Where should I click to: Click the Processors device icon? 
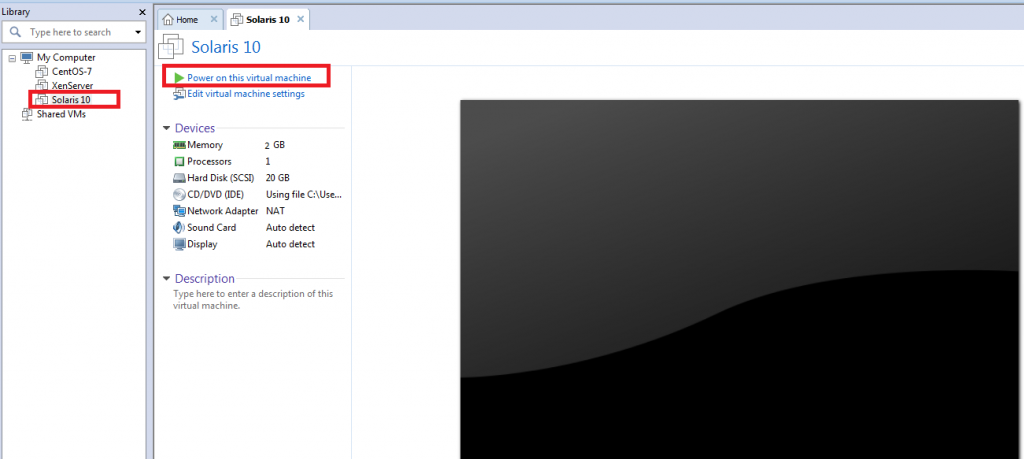coord(179,162)
